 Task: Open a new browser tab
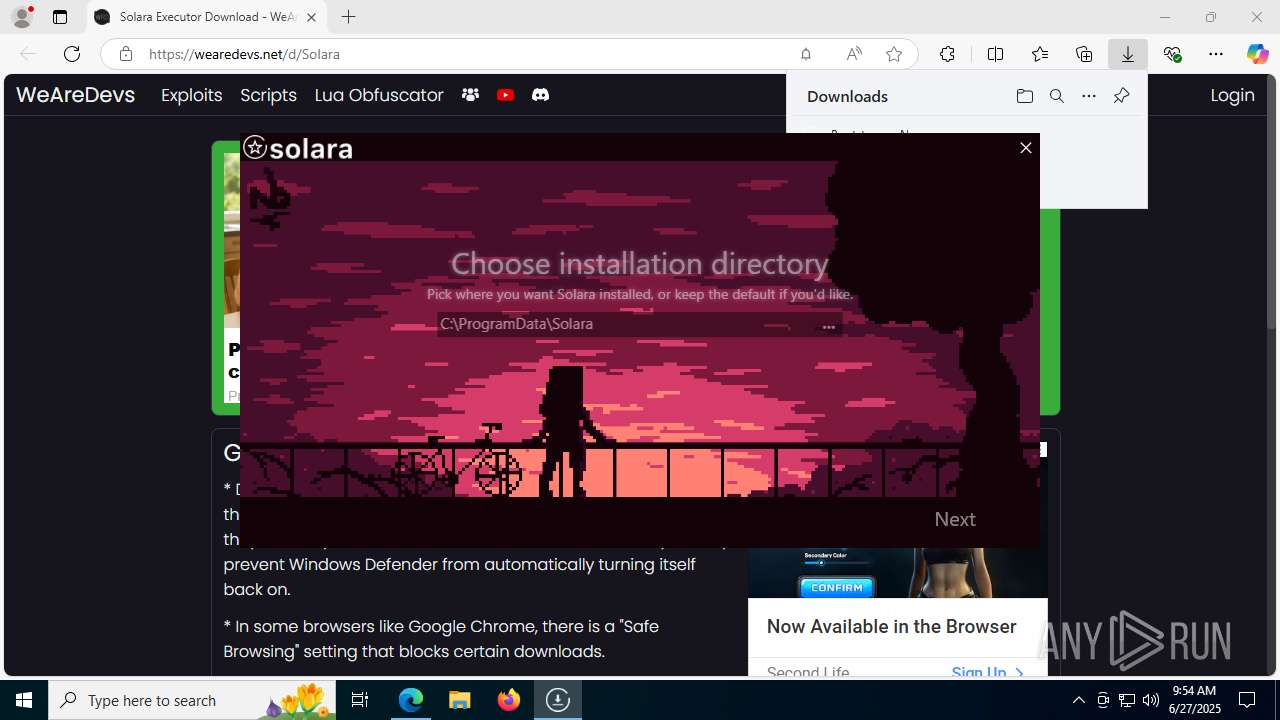click(x=348, y=17)
